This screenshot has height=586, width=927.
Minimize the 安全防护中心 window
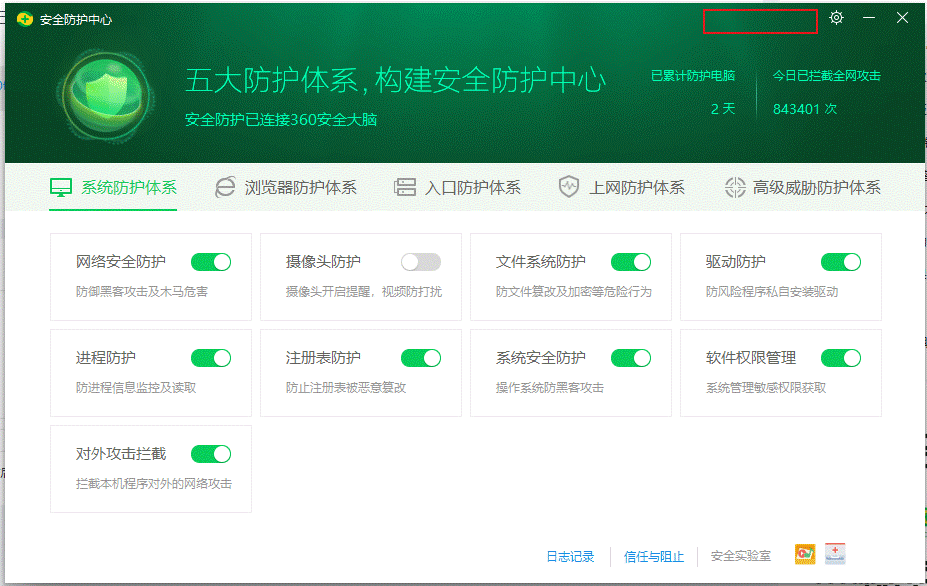click(869, 18)
